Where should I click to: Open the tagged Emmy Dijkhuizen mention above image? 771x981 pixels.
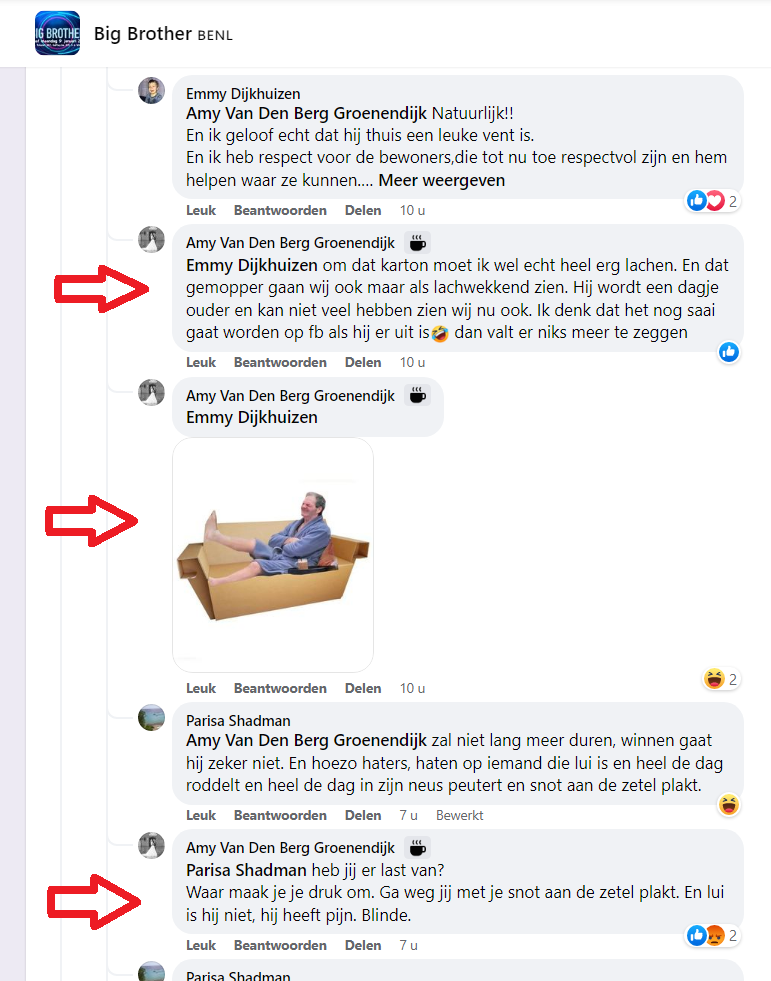(x=252, y=417)
